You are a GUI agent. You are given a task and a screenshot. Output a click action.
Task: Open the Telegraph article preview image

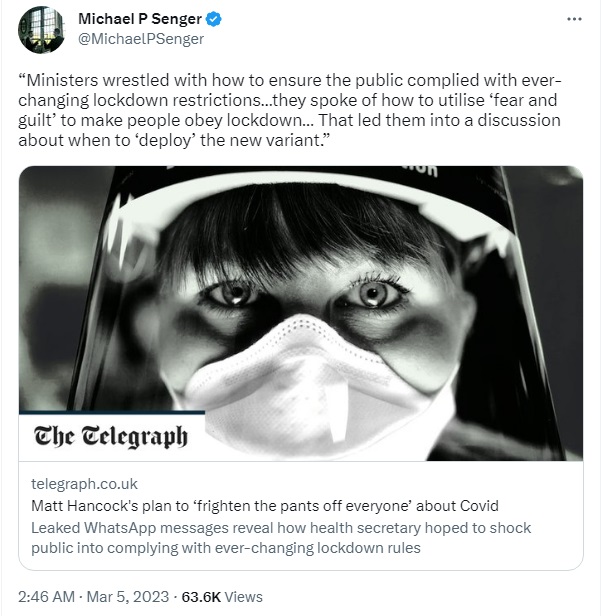[301, 313]
